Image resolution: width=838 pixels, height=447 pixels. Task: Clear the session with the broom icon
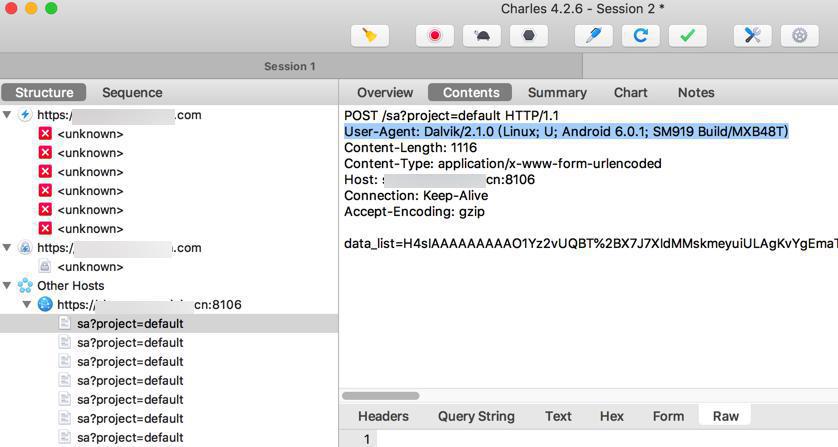coord(369,36)
